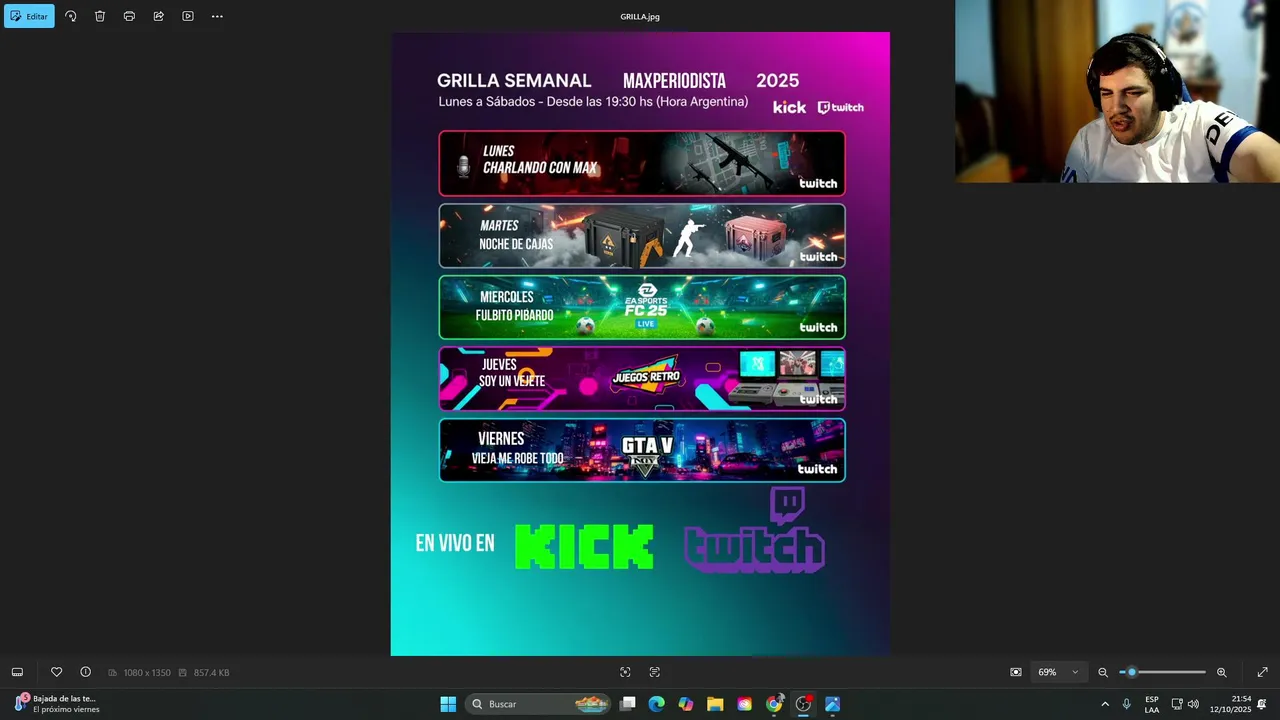The height and width of the screenshot is (720, 1280).
Task: Click the GRILLA.jpg title text
Action: pos(640,16)
